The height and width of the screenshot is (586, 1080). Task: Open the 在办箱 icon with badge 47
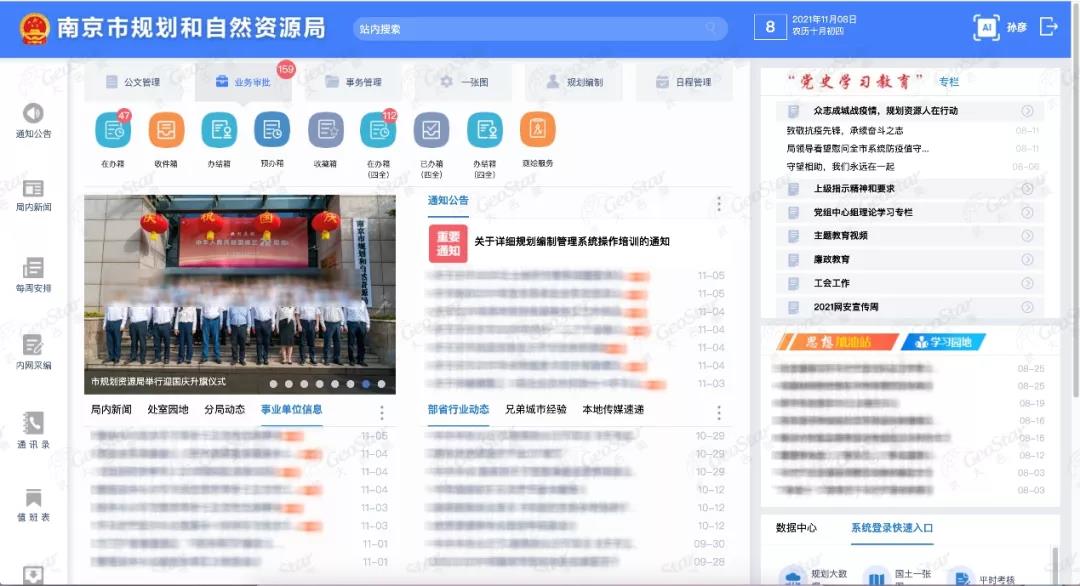click(x=112, y=131)
